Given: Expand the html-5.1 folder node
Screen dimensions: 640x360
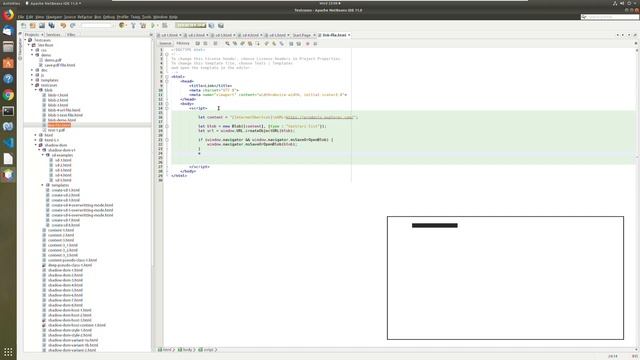Looking at the screenshot, I should 36,140.
